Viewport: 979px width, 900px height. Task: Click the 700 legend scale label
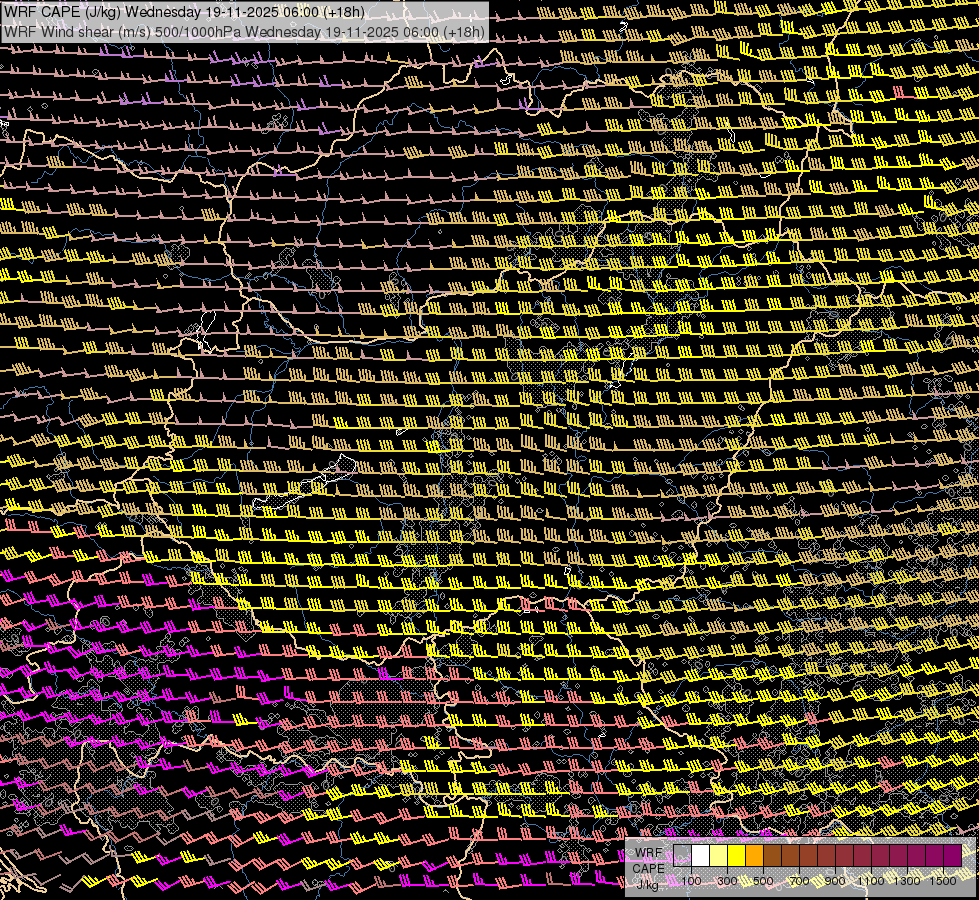pyautogui.click(x=799, y=881)
